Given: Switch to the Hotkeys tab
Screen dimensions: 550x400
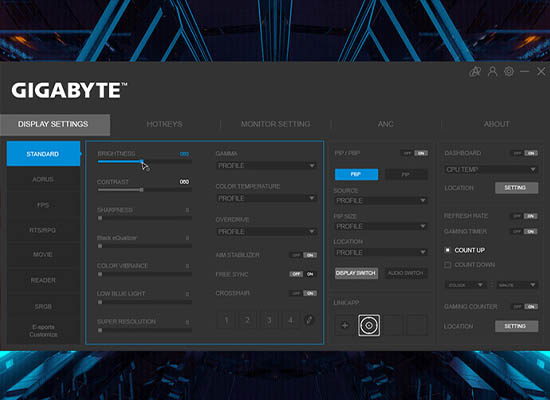Looking at the screenshot, I should tap(165, 124).
